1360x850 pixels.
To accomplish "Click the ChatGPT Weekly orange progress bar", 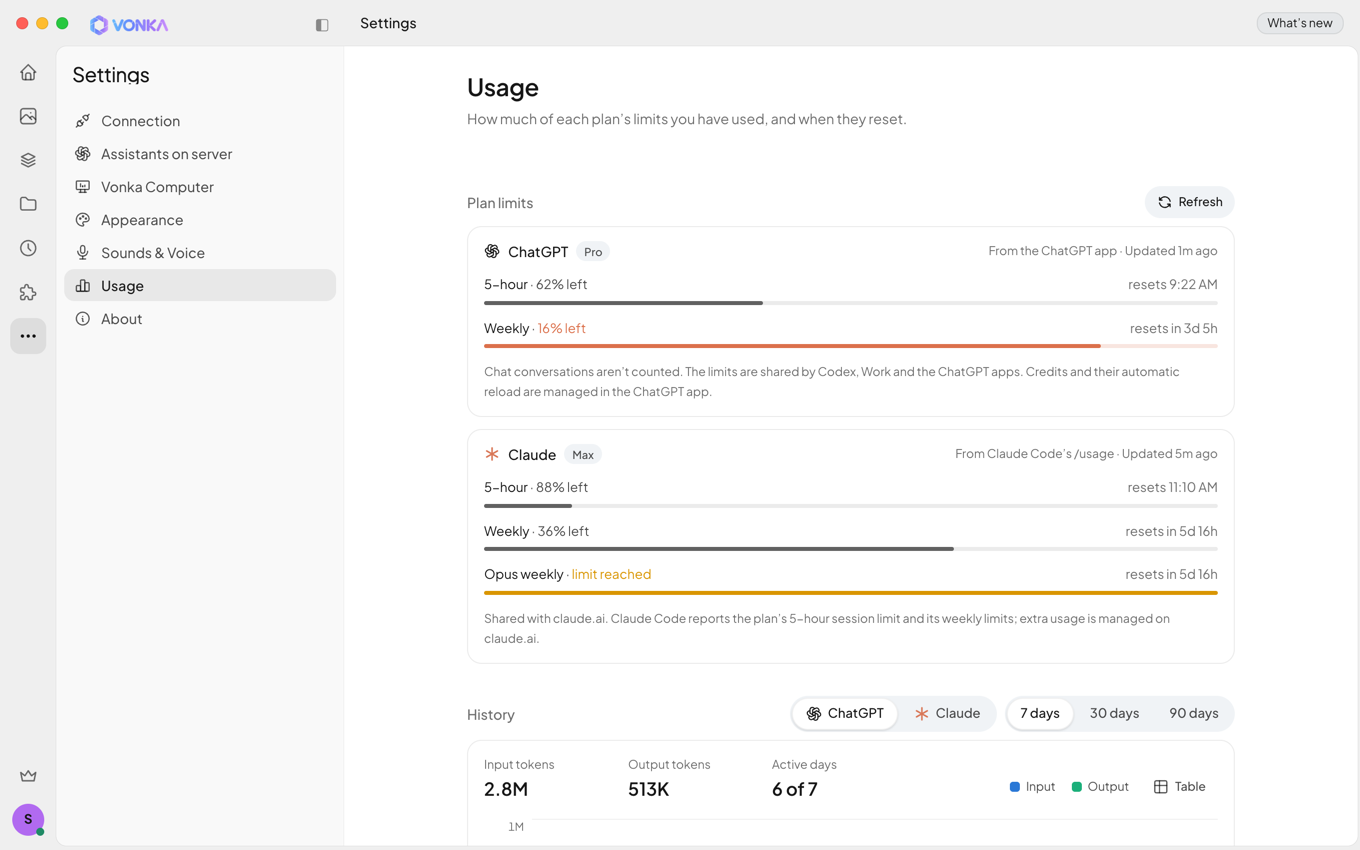I will point(851,346).
